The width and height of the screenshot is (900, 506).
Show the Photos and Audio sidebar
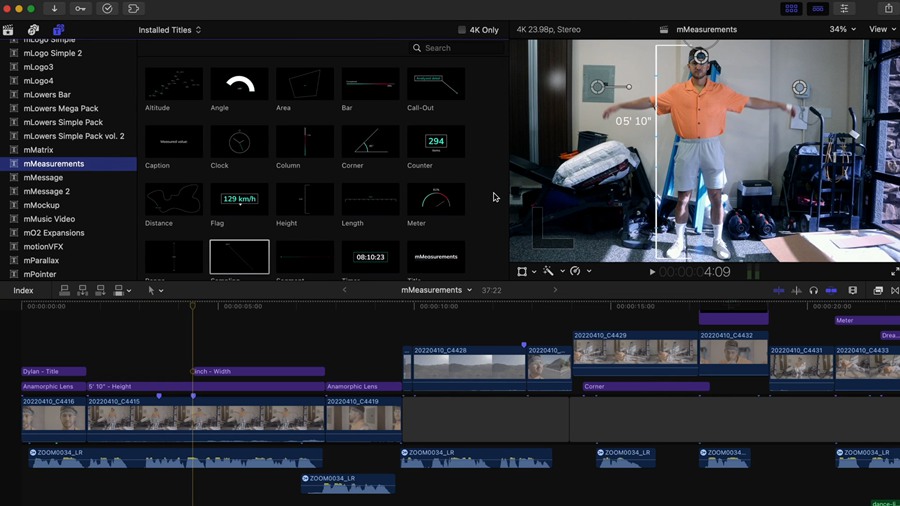(33, 30)
